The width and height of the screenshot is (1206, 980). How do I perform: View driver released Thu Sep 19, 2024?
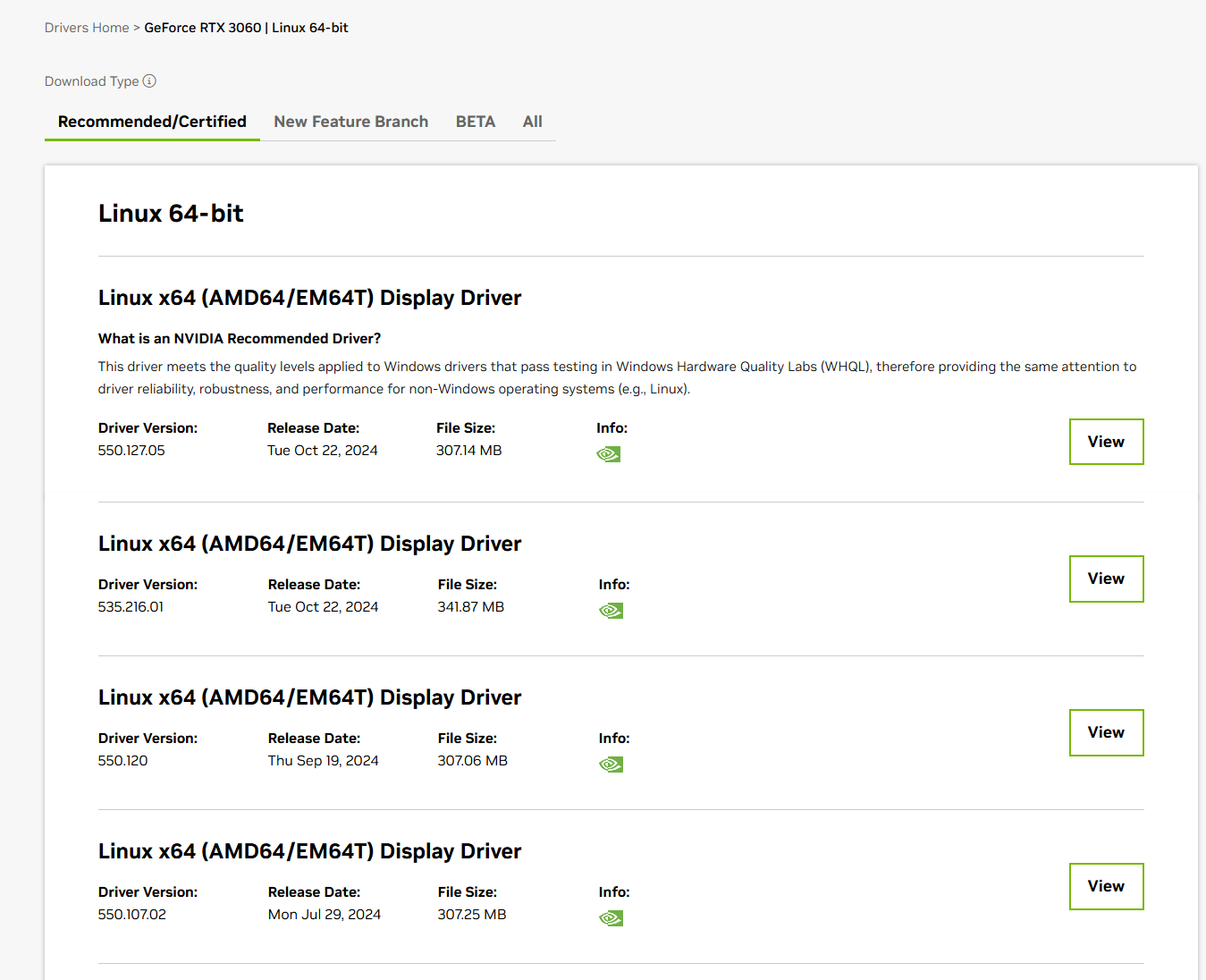click(1107, 732)
